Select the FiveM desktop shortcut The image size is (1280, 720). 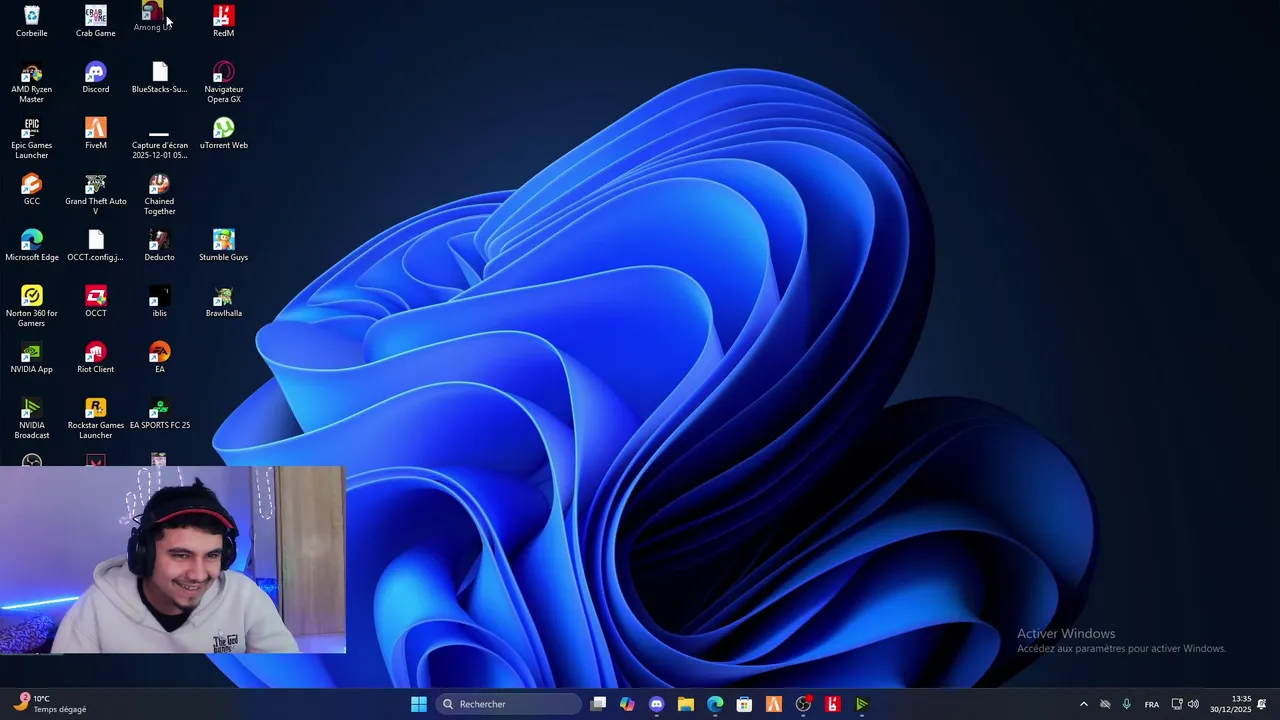(96, 134)
